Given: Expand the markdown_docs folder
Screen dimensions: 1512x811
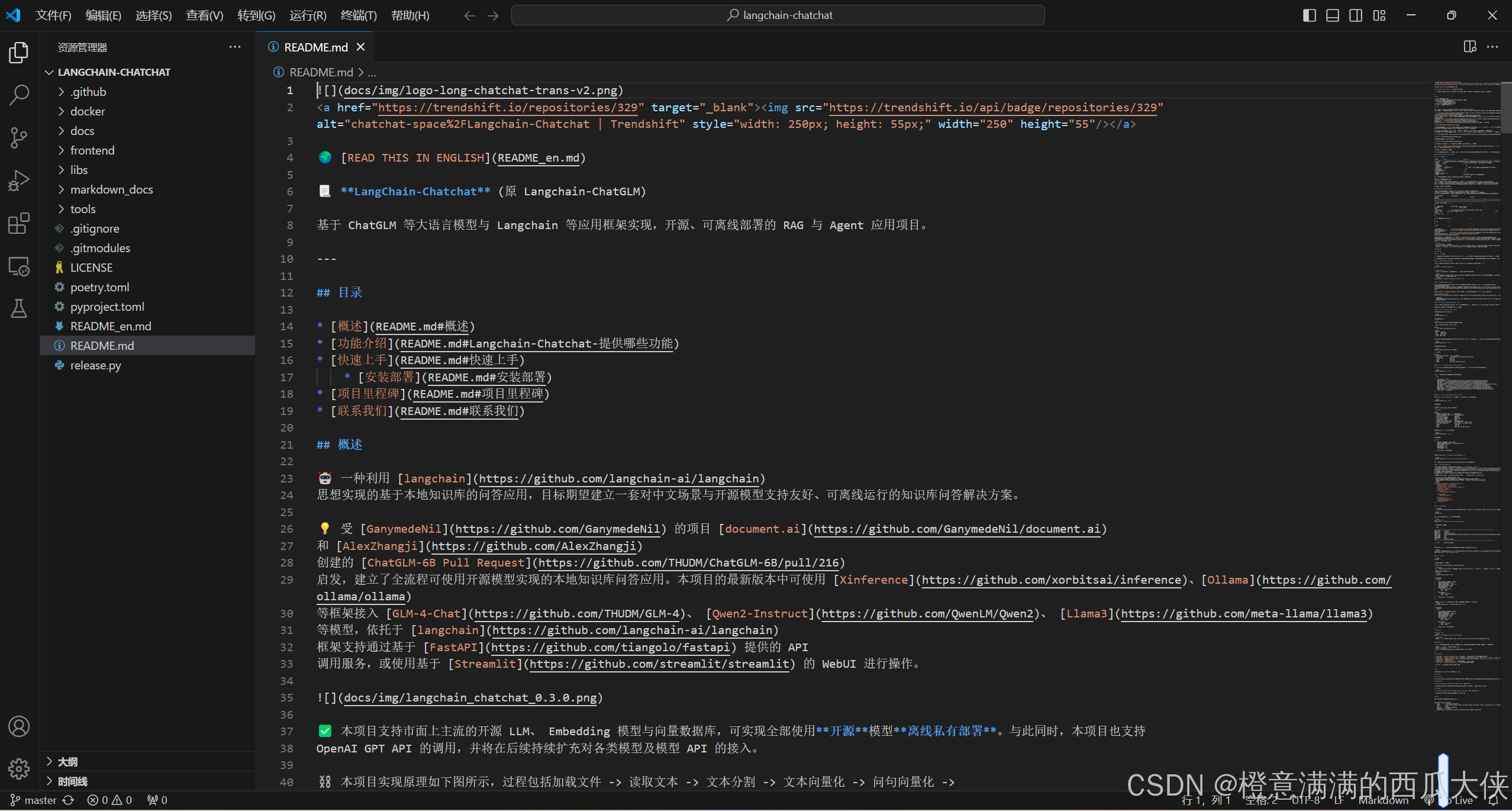Looking at the screenshot, I should click(148, 189).
